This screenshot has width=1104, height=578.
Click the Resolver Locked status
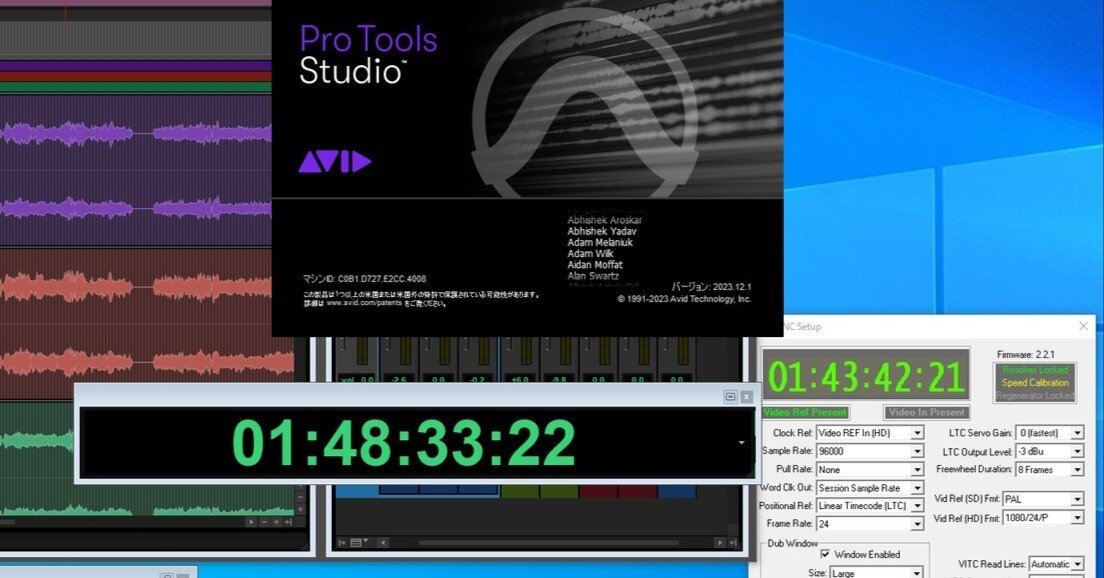tap(1035, 370)
